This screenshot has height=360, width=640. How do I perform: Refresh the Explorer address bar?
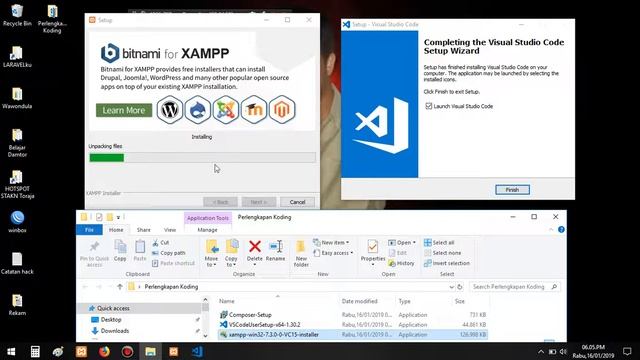tap(460, 287)
